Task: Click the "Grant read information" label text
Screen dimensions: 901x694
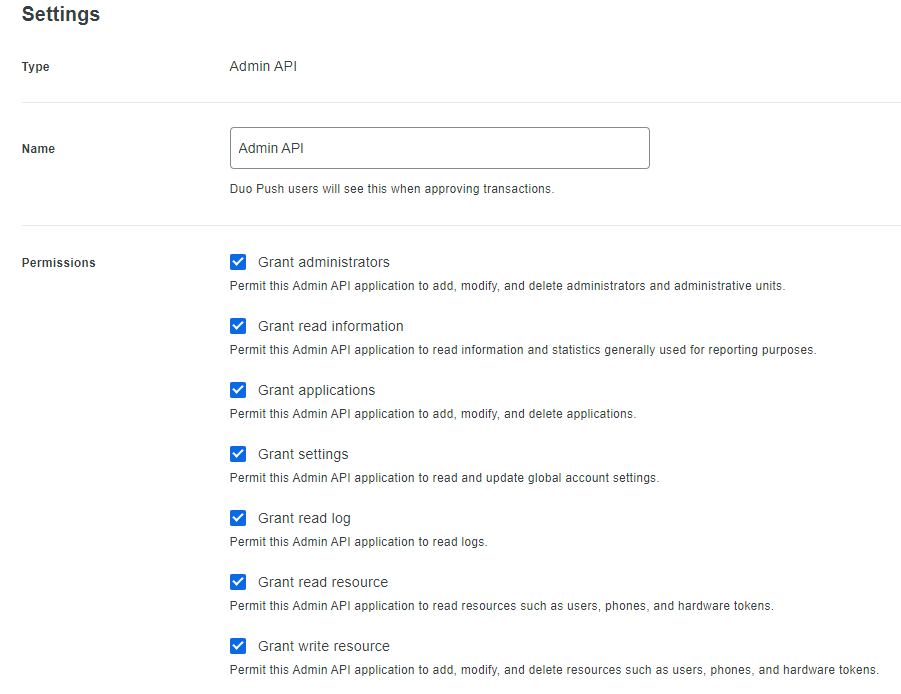Action: coord(330,326)
